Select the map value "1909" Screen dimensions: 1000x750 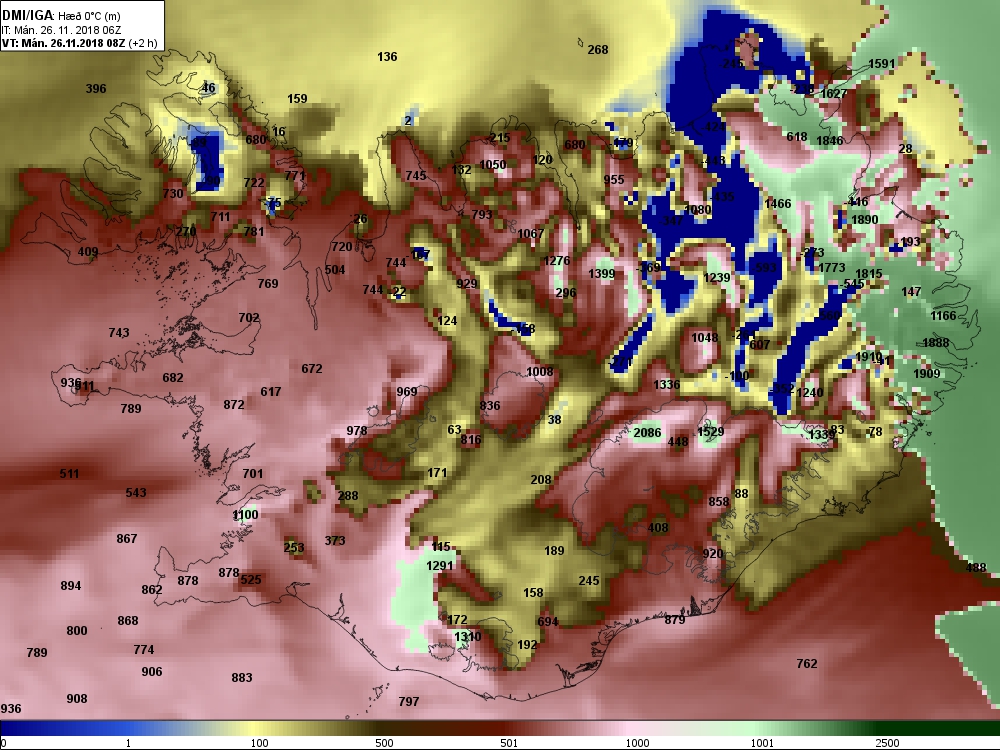pos(927,373)
